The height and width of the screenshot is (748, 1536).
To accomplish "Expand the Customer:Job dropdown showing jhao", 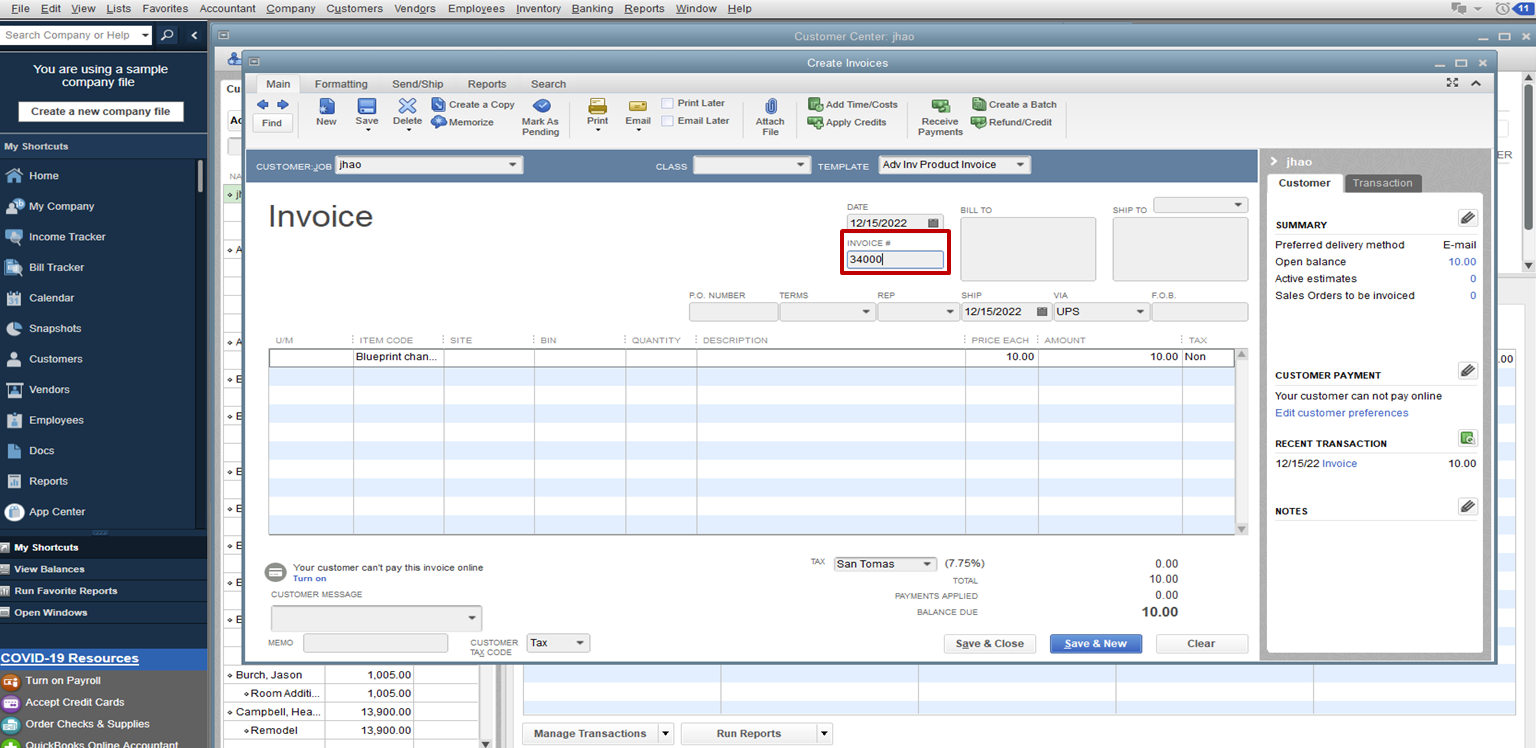I will click(x=513, y=165).
